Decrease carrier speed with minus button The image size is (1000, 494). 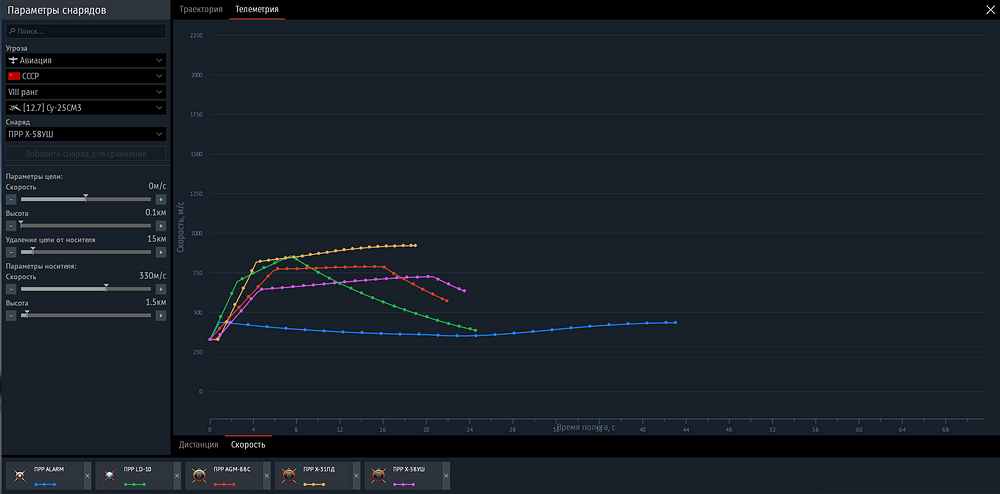[x=11, y=289]
